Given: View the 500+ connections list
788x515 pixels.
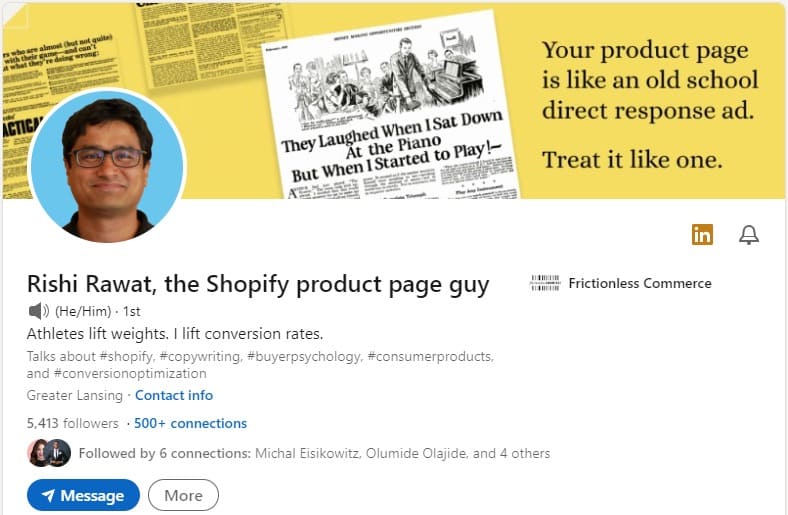Looking at the screenshot, I should click(190, 423).
